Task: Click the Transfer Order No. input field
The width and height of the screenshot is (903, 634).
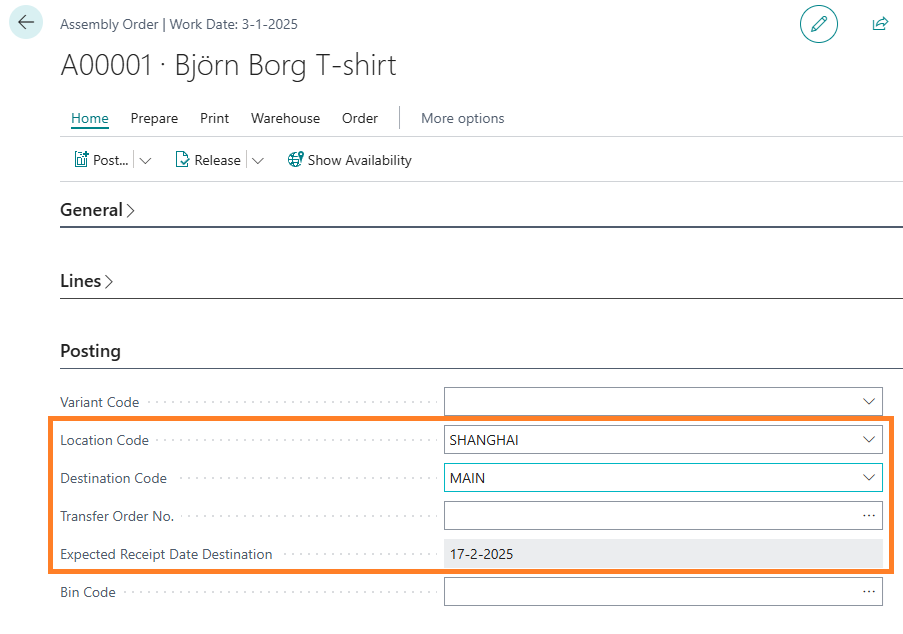Action: tap(648, 516)
